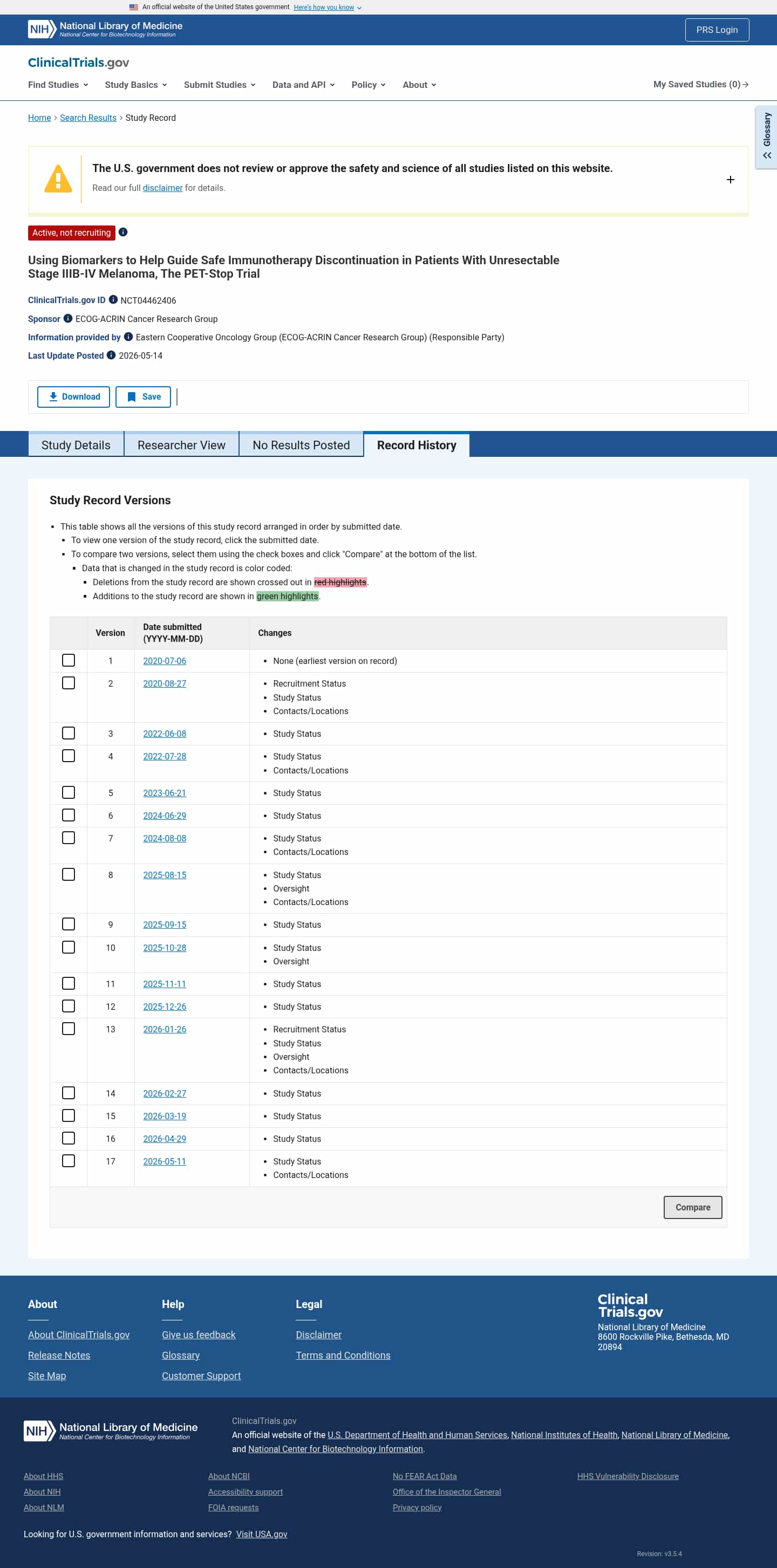Click the NIH National Library of Medicine header logo
The image size is (777, 1568).
point(105,29)
